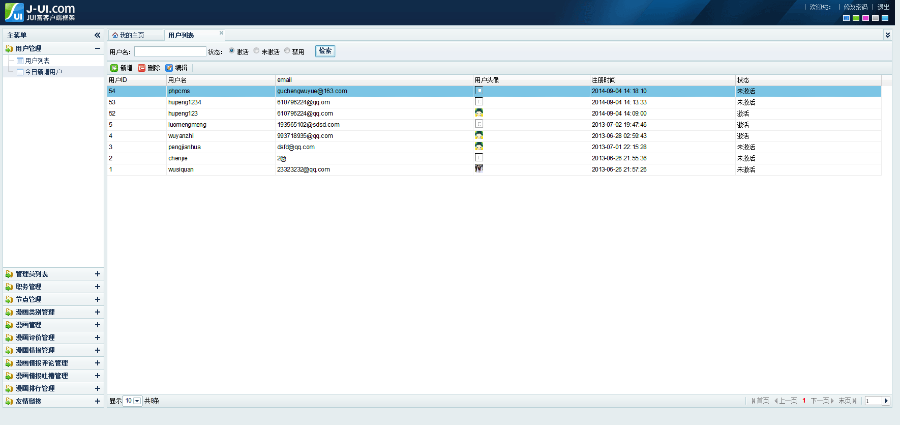Expand the 友情链接 sidebar section
900x425 pixels.
(97, 401)
